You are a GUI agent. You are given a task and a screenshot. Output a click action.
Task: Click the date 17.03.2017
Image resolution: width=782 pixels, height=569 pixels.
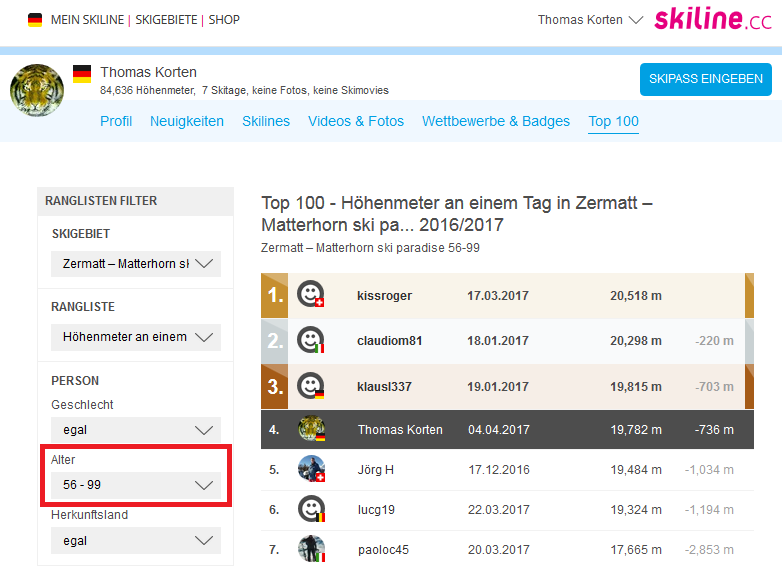(x=498, y=296)
